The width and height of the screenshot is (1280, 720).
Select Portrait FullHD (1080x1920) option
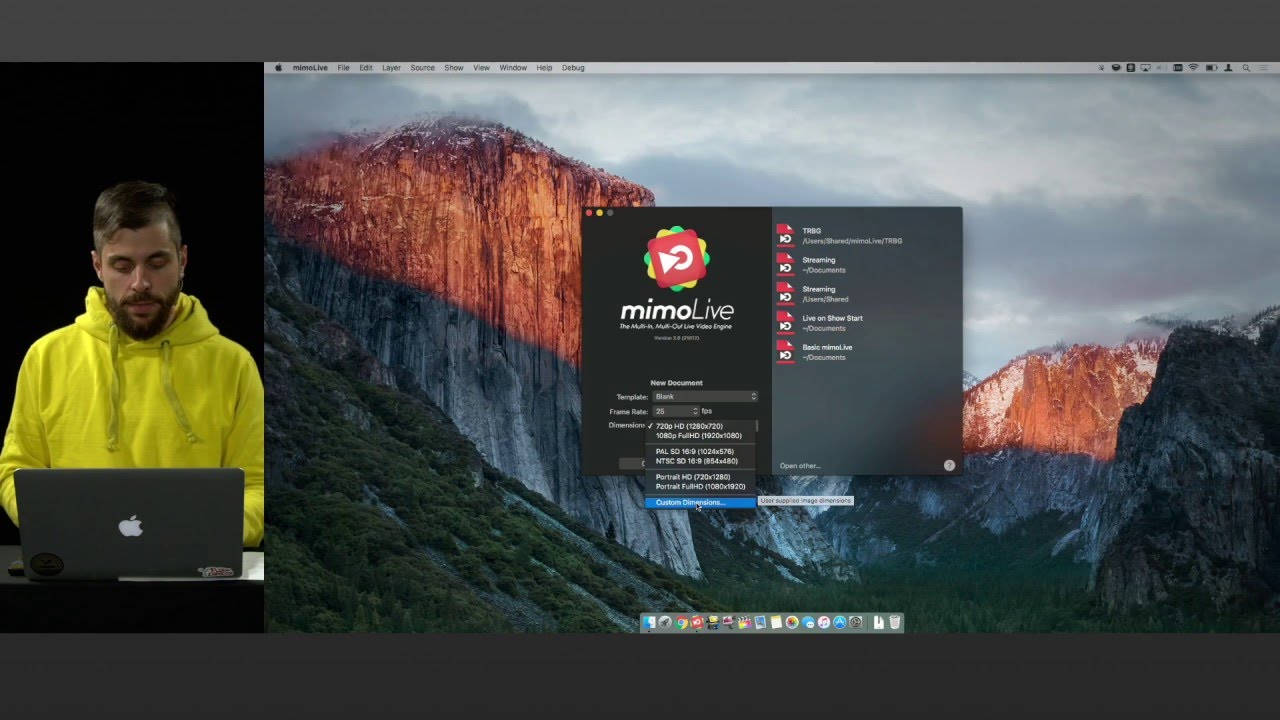[700, 486]
